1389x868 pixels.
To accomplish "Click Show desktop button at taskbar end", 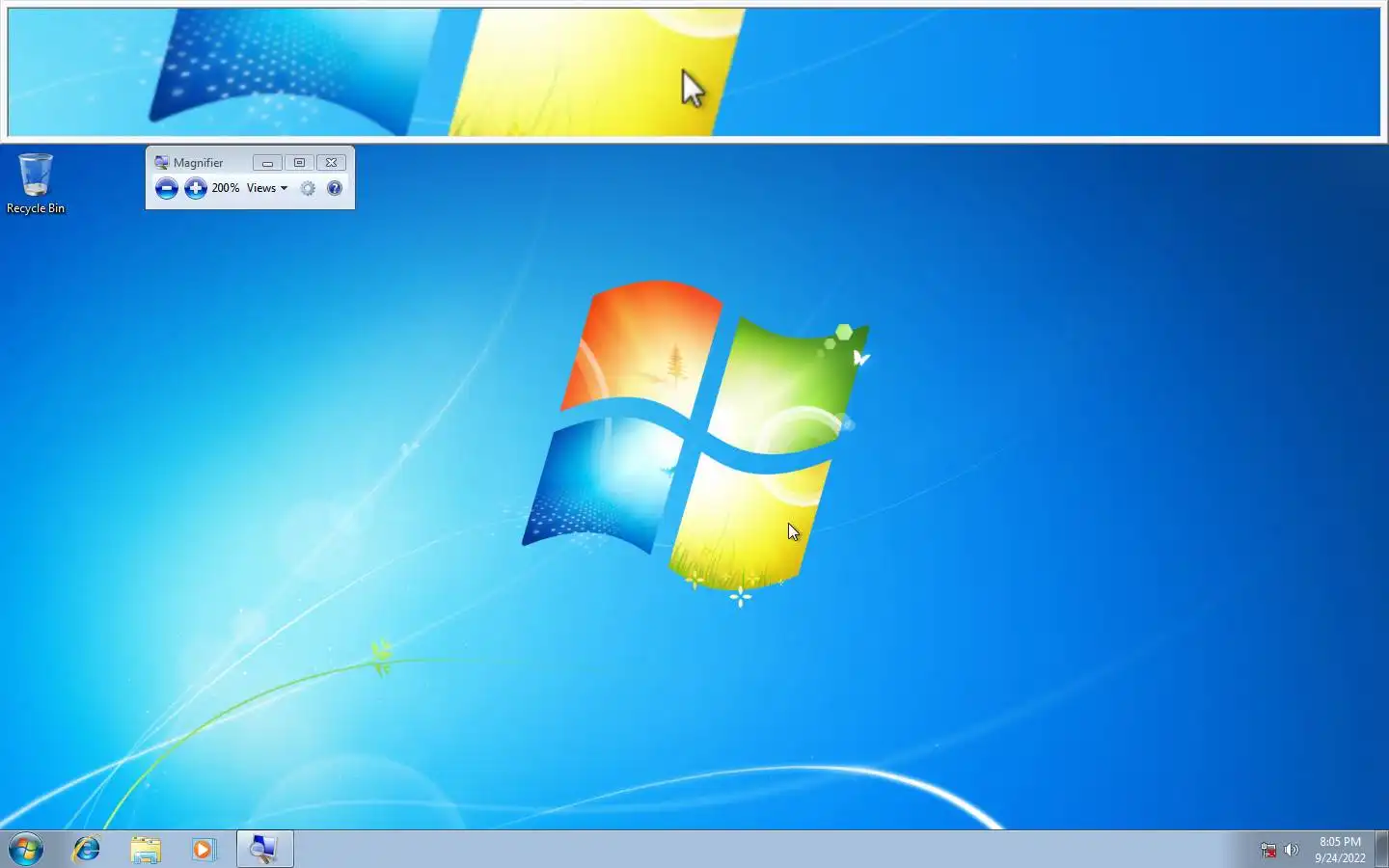I will (x=1381, y=849).
